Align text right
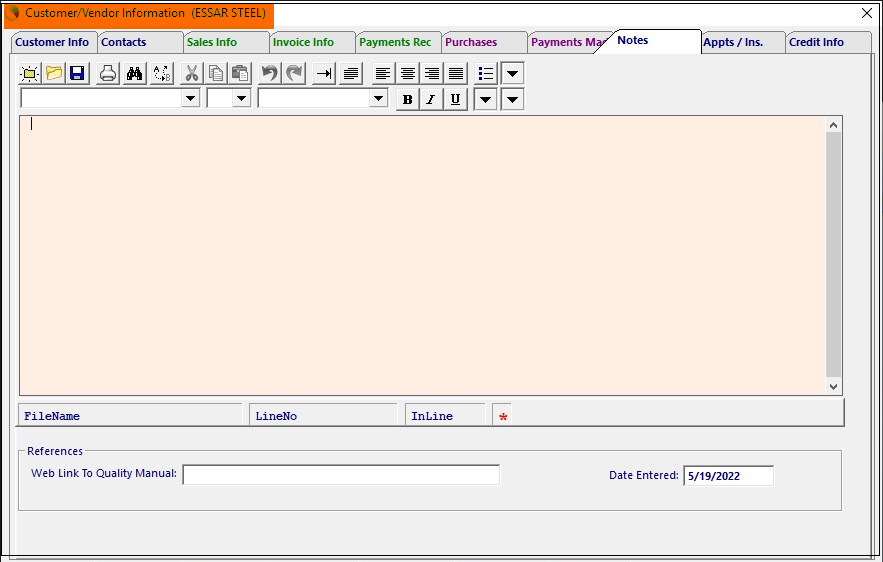The width and height of the screenshot is (883, 562). click(432, 73)
